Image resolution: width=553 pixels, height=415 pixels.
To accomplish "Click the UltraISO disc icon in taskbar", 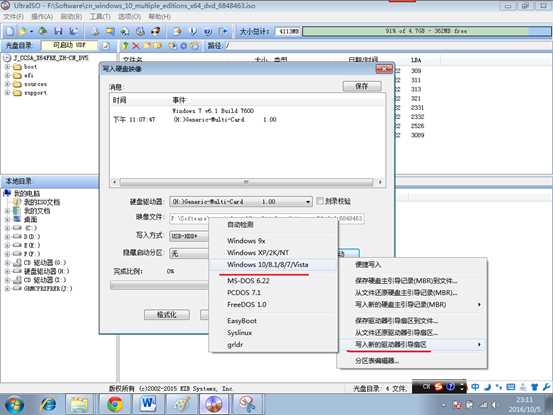I will pyautogui.click(x=214, y=404).
